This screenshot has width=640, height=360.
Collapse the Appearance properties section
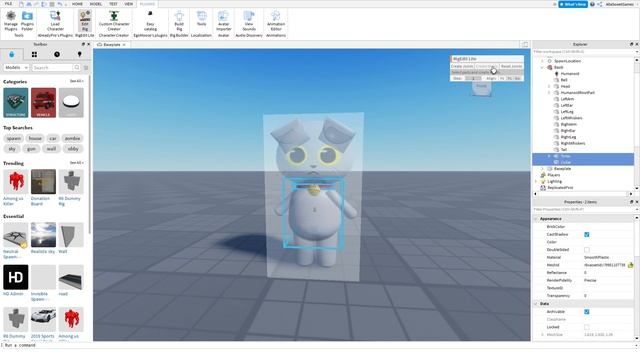[536, 219]
